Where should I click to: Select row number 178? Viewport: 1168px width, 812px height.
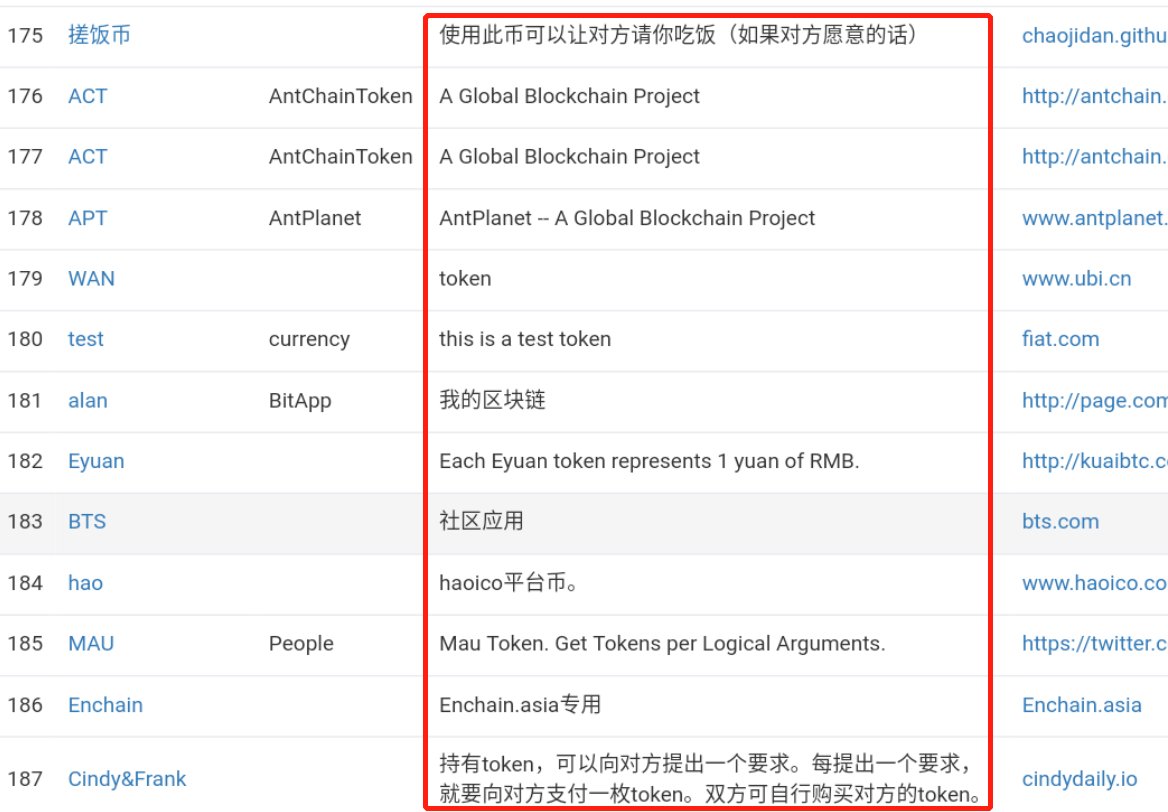(25, 218)
